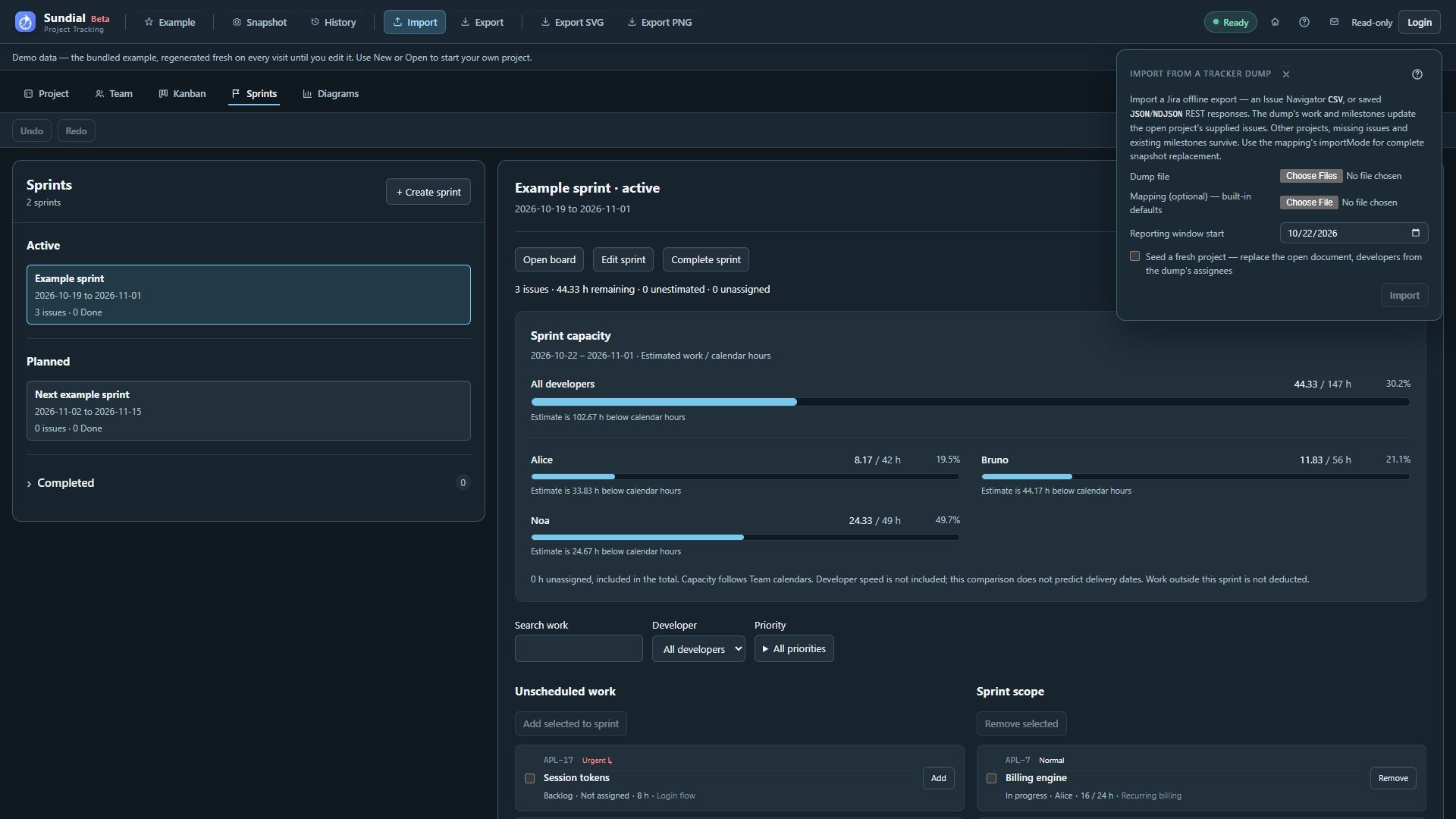Expand the Completed sprints section
The width and height of the screenshot is (1456, 819).
tap(248, 483)
